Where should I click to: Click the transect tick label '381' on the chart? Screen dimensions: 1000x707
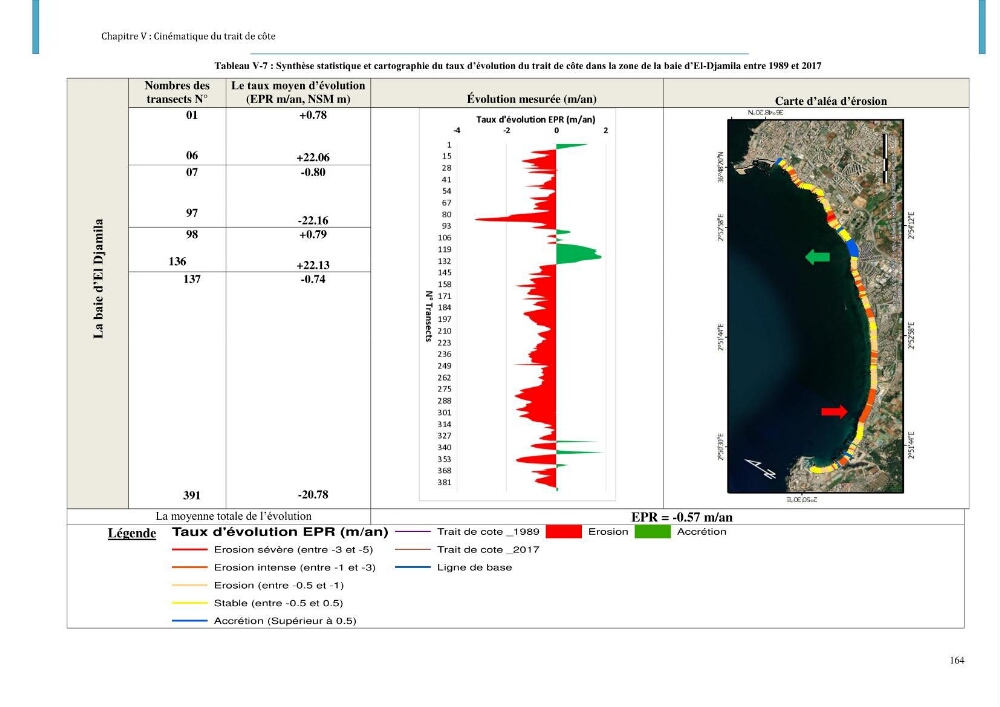coord(445,483)
